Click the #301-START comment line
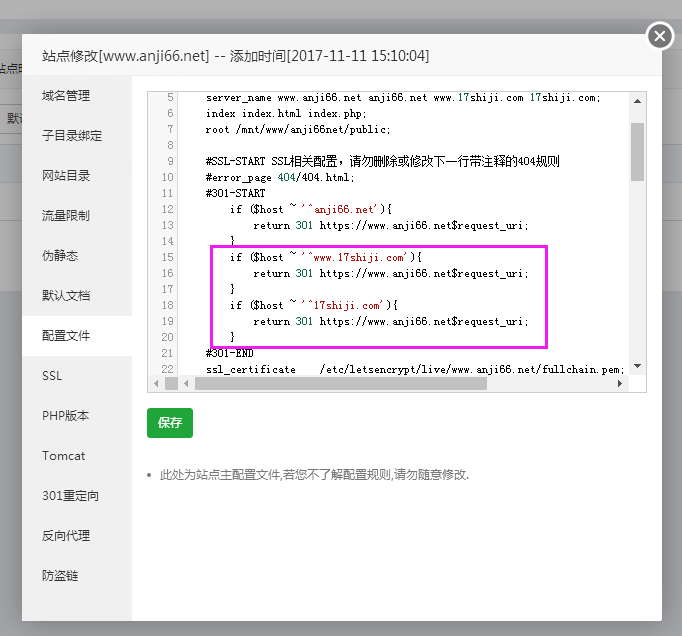 pos(235,194)
